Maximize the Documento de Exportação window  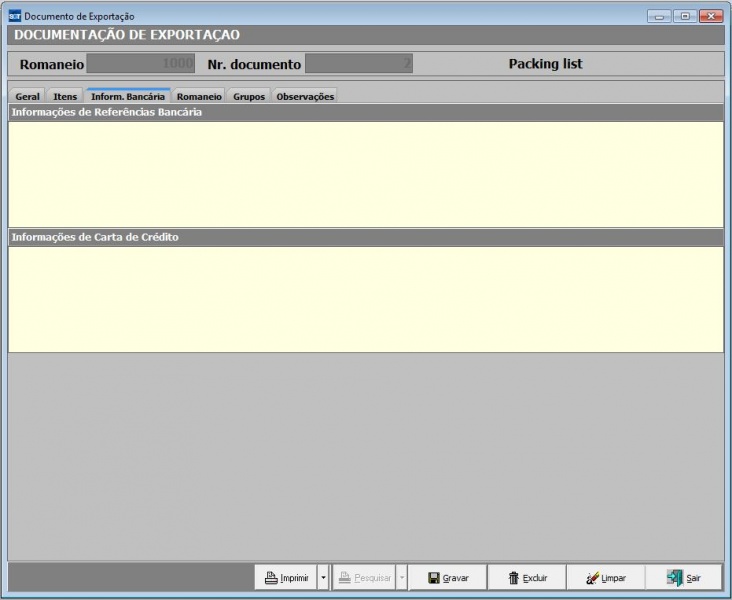(x=685, y=16)
